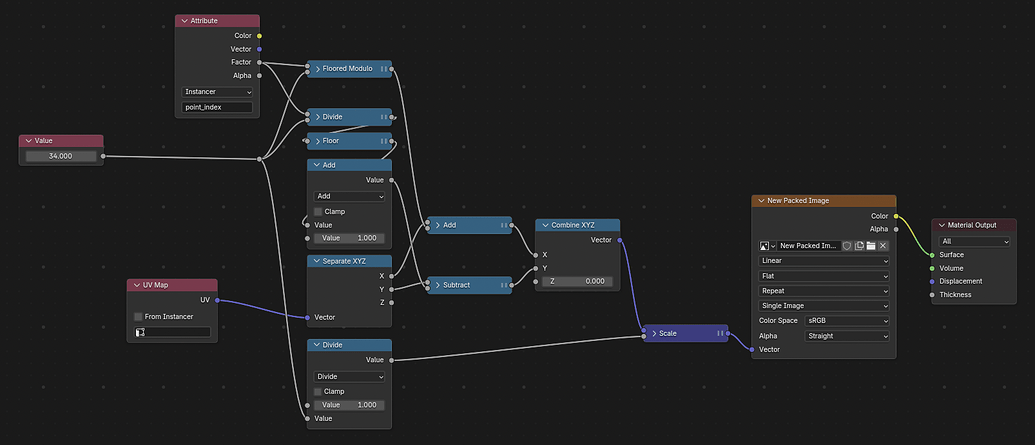Open the Linear interpolation dropdown
Image resolution: width=1035 pixels, height=445 pixels.
(824, 261)
